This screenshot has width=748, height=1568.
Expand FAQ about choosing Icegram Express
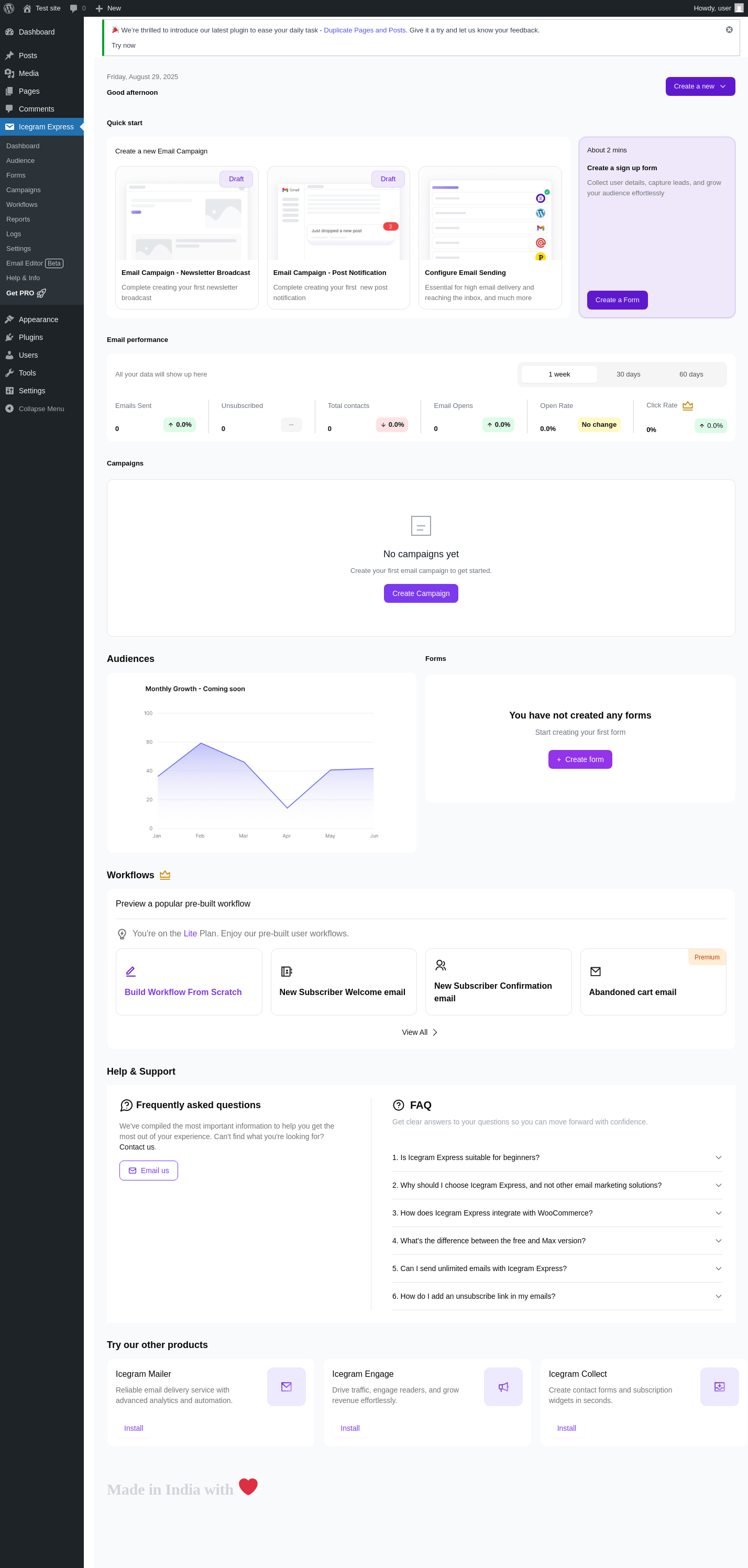(557, 1185)
